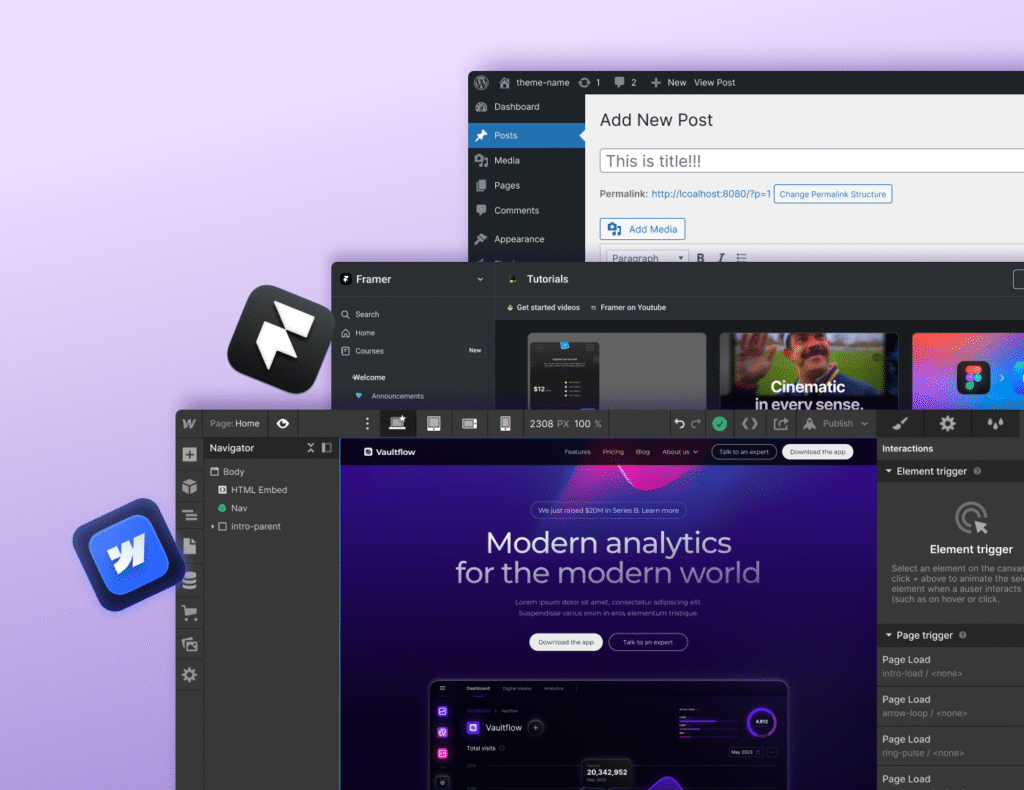
Task: Redo the last action in Webflow
Action: 696,424
